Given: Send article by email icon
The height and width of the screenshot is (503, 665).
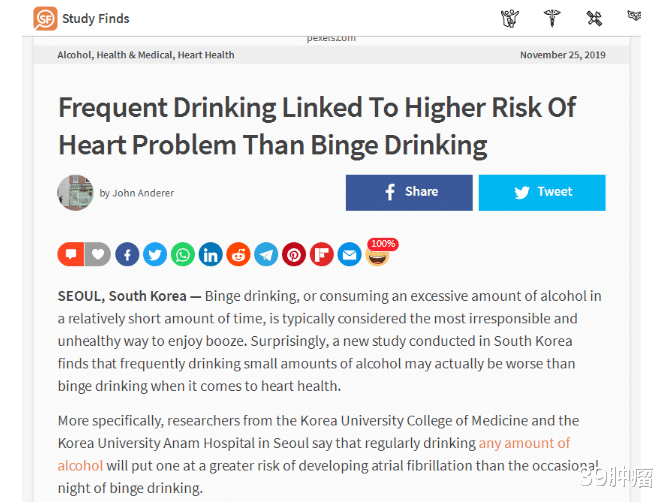Looking at the screenshot, I should [349, 255].
